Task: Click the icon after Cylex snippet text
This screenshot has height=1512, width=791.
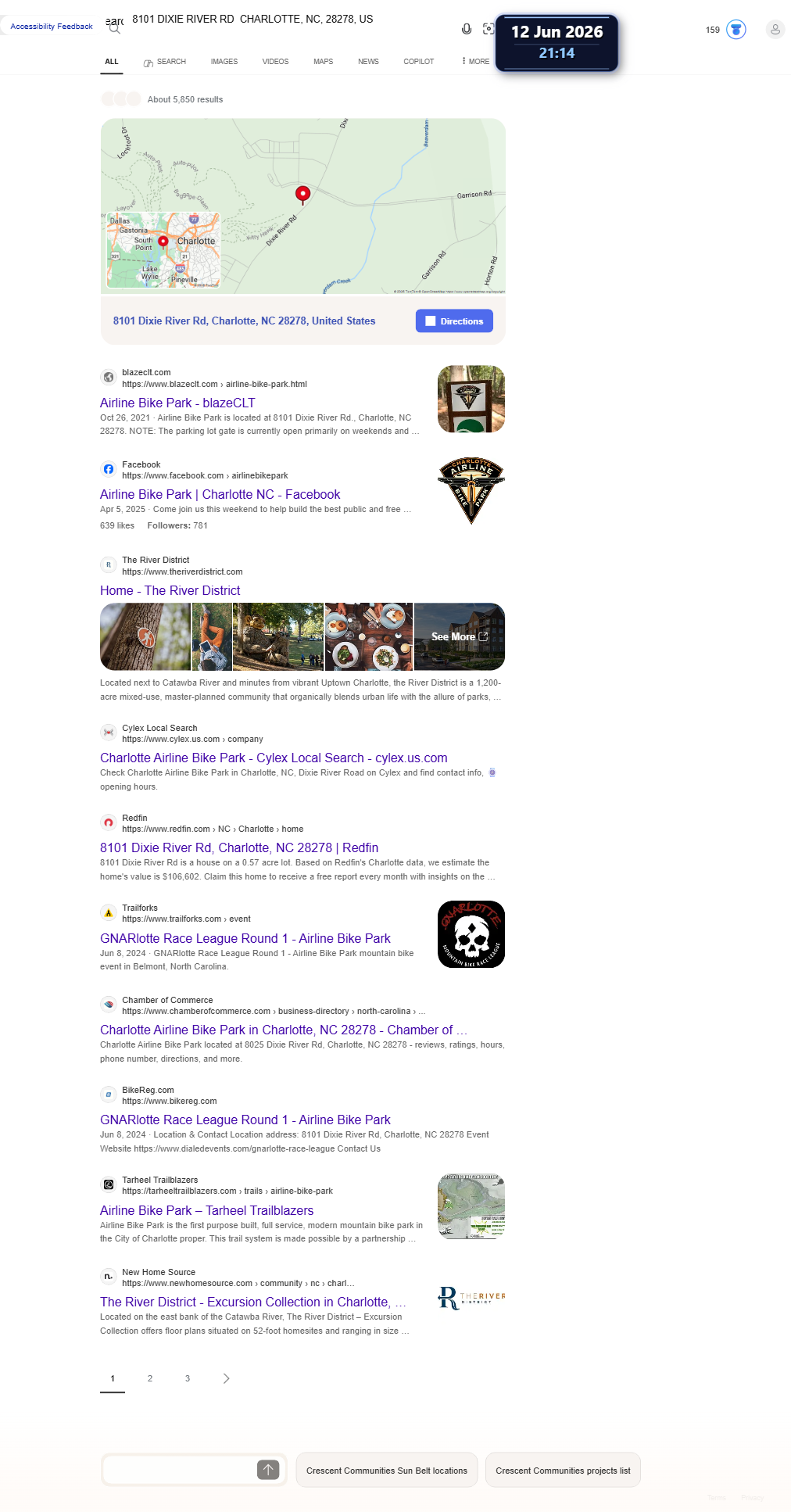Action: coord(492,772)
